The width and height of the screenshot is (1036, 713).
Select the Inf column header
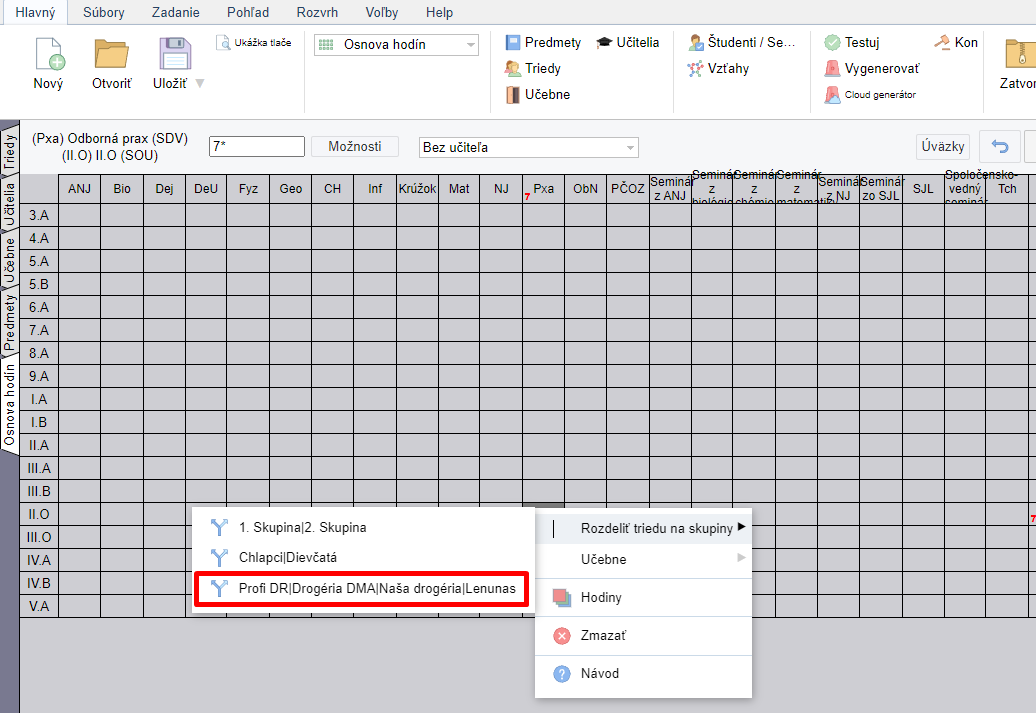pyautogui.click(x=375, y=189)
